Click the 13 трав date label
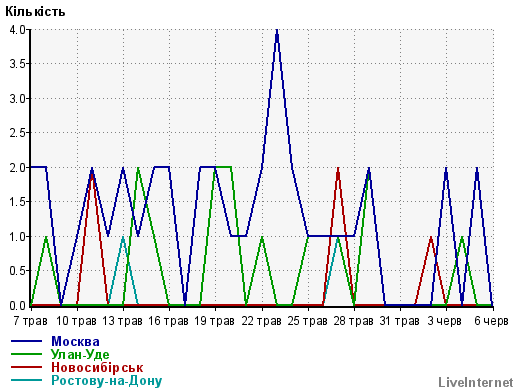Viewport: 520px width, 392px height. [123, 321]
